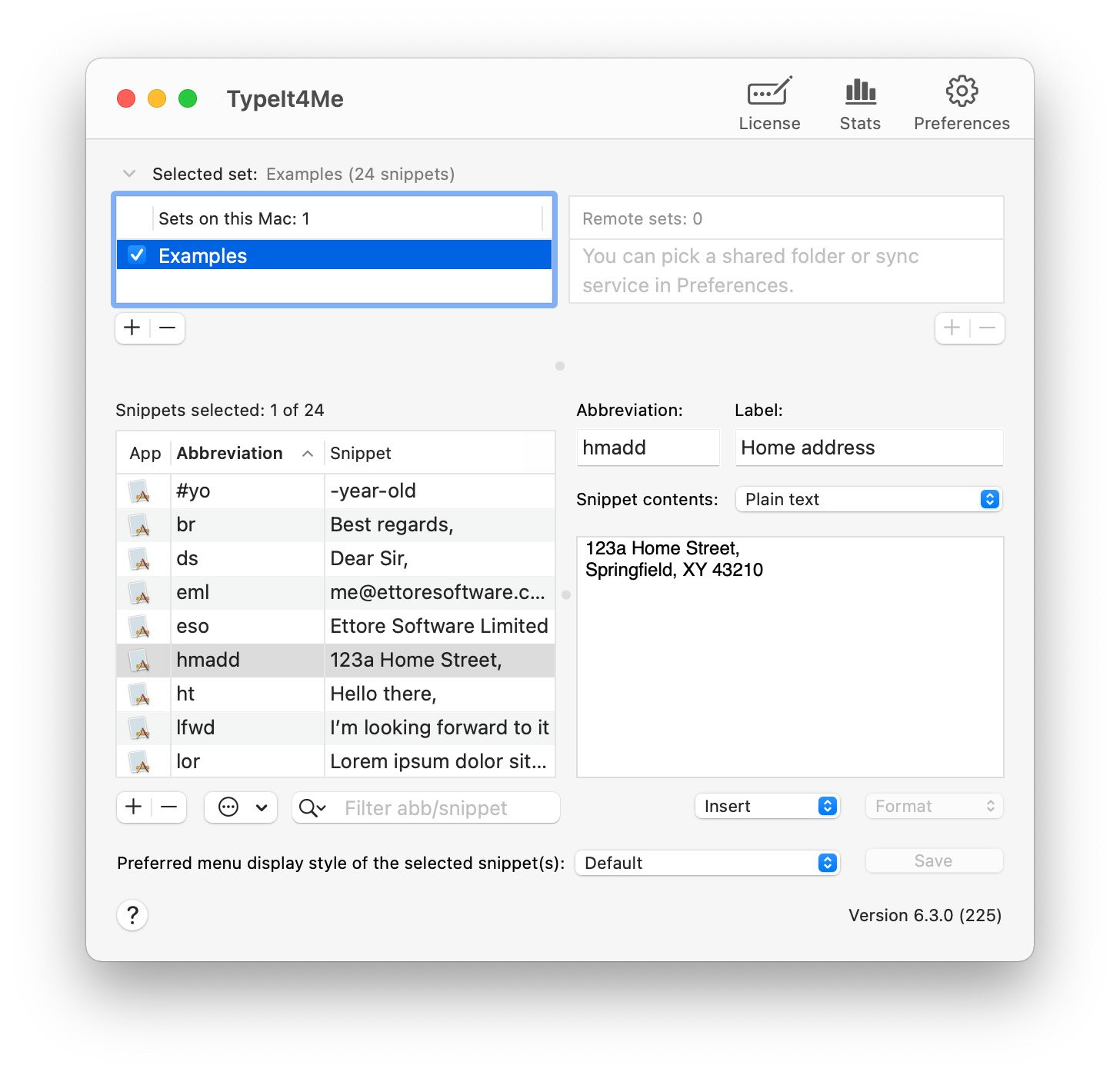Select the 'ds' abbreviation cell

247,558
